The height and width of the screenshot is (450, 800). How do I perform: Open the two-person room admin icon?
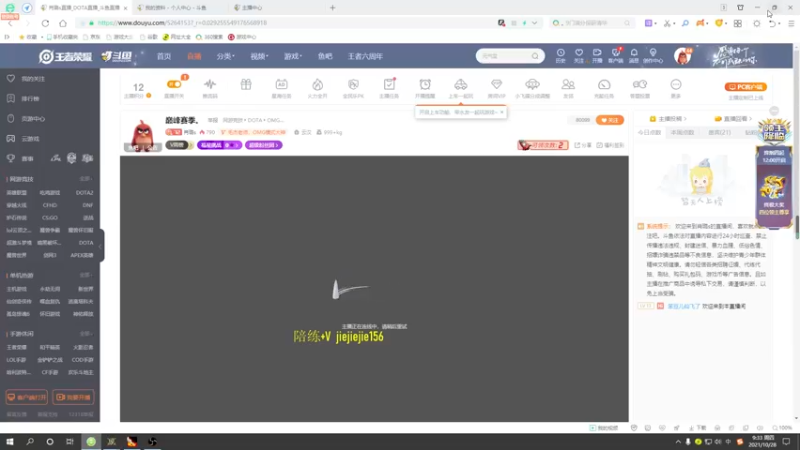click(x=568, y=84)
